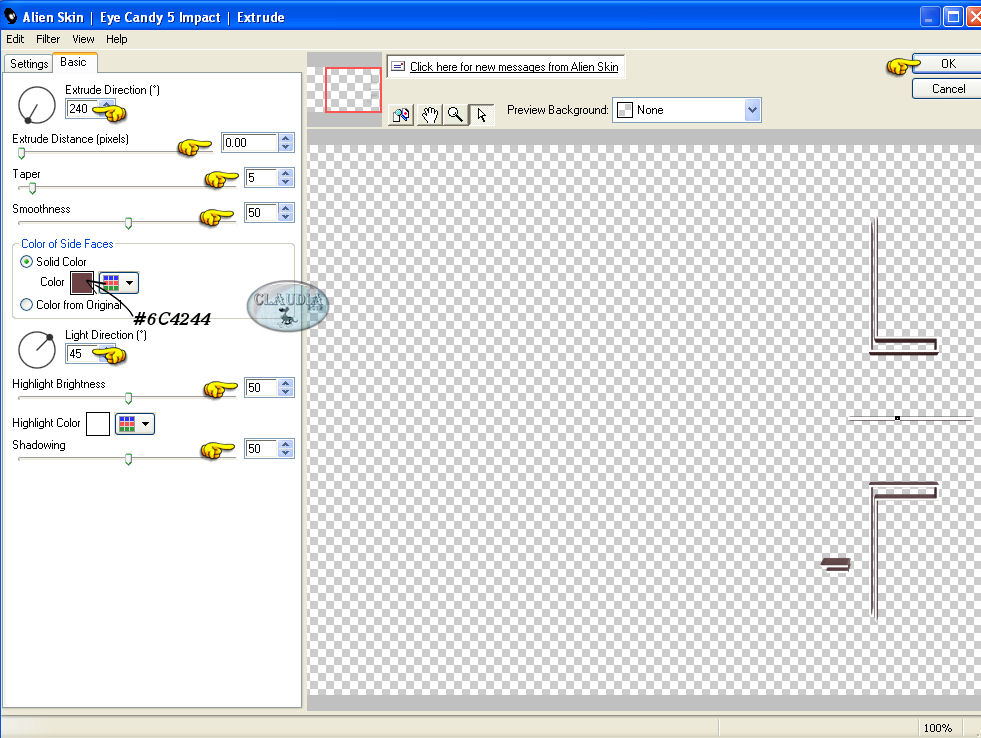The image size is (981, 738).
Task: Increase Taper with up arrow
Action: click(286, 173)
